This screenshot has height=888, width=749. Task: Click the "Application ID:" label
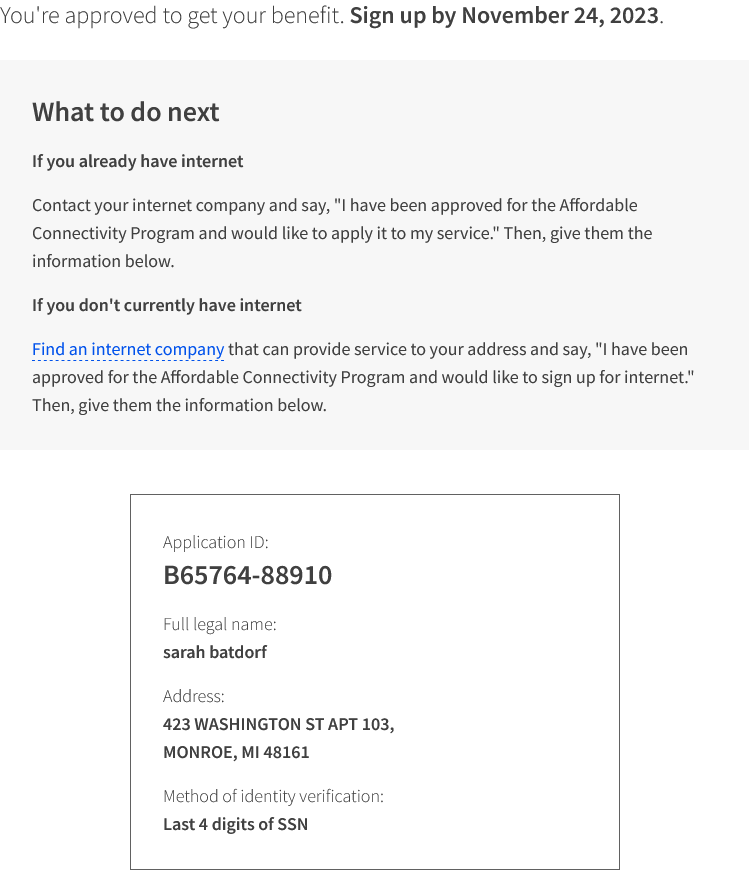pos(216,543)
